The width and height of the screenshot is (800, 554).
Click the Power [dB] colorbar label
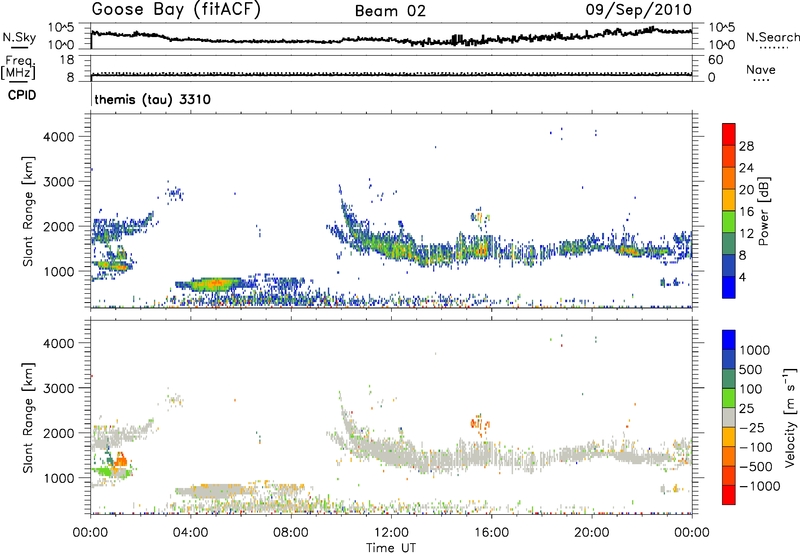tap(763, 211)
